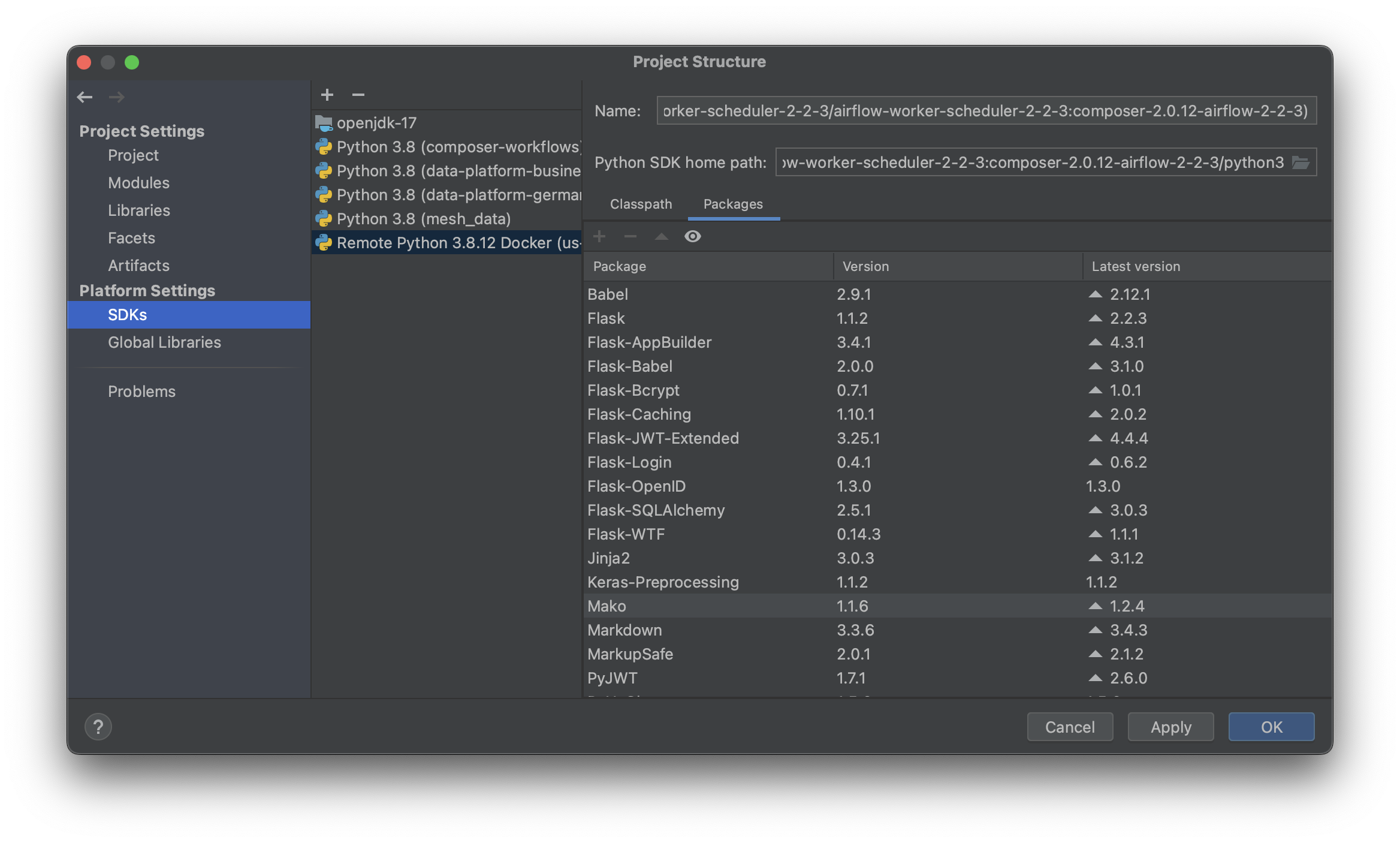Switch to the Classpath tab
The width and height of the screenshot is (1400, 843).
coord(641,204)
